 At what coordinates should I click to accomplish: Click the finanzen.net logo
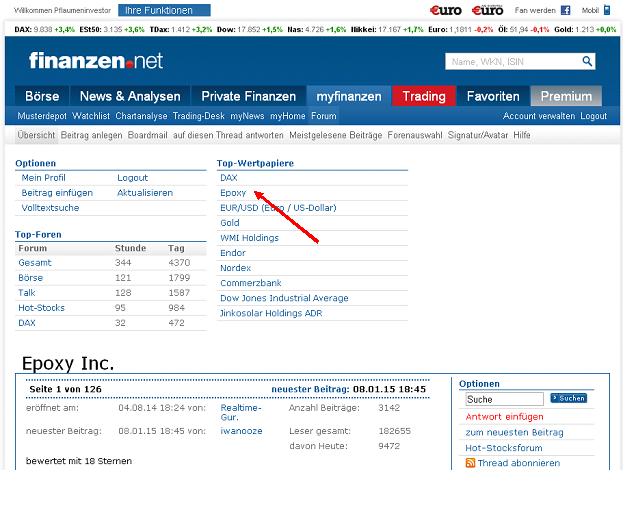pyautogui.click(x=96, y=61)
